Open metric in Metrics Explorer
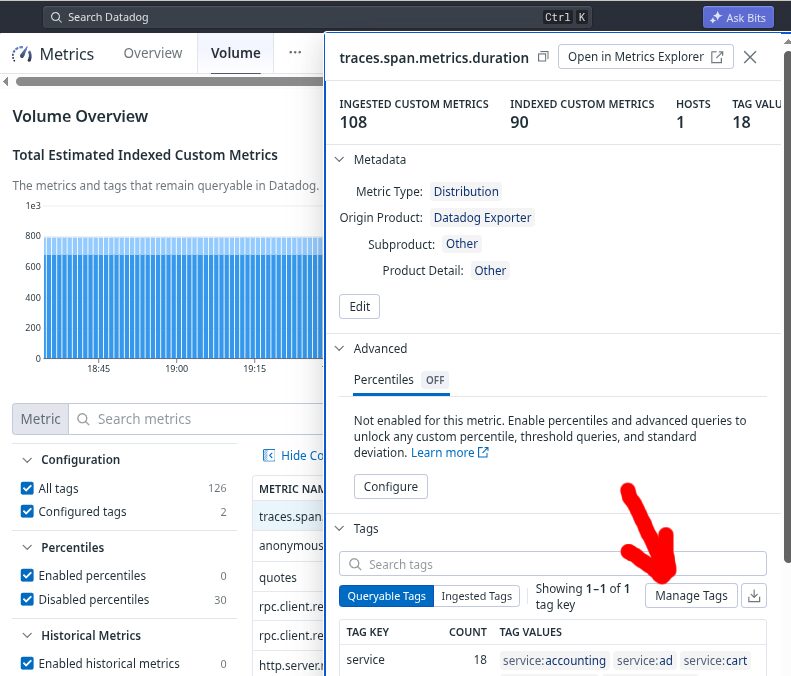 [646, 57]
